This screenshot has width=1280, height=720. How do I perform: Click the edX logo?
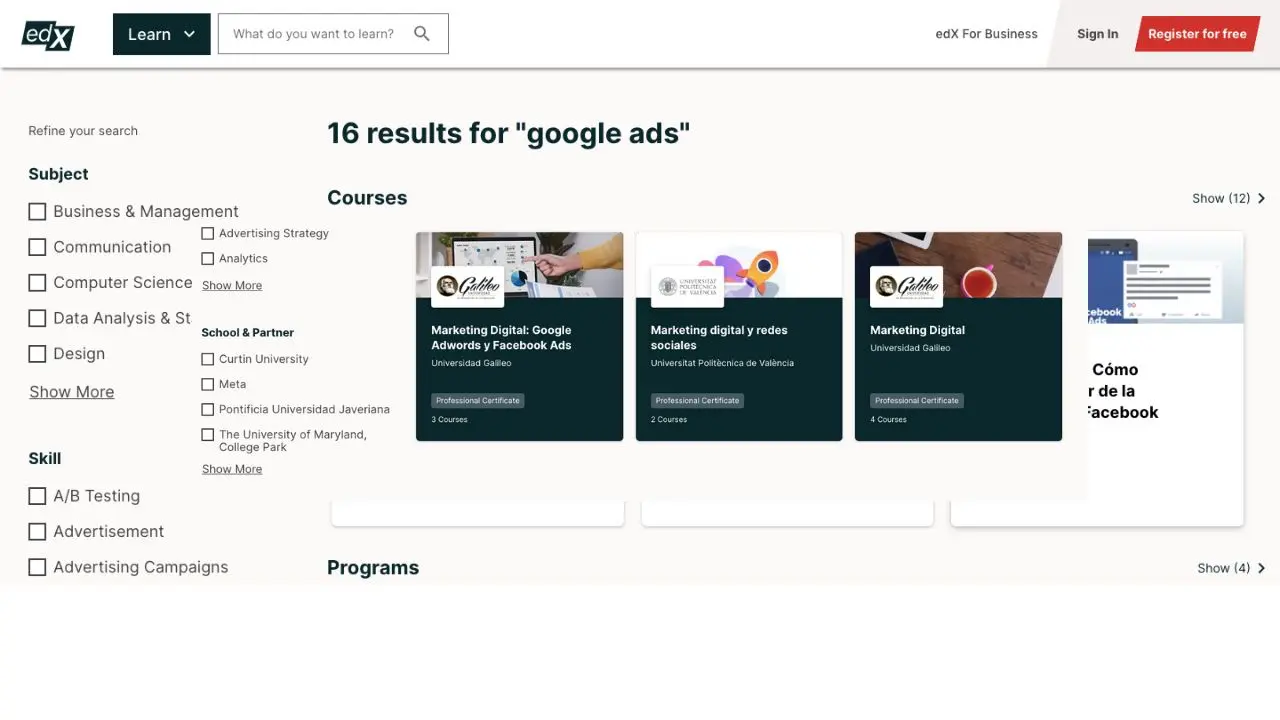pyautogui.click(x=48, y=34)
